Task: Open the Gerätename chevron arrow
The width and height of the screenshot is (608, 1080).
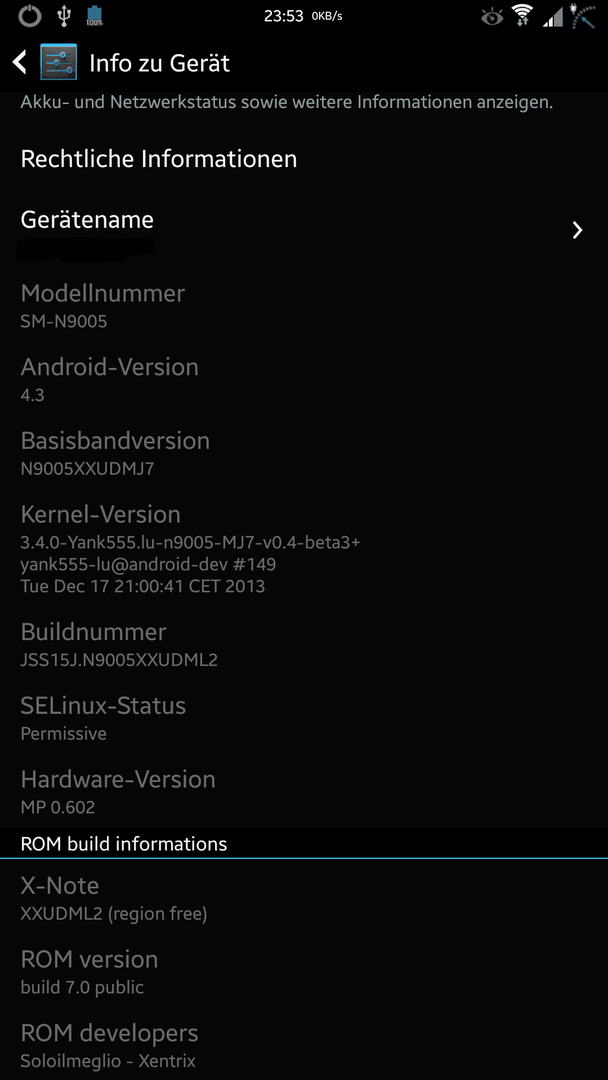Action: pos(577,230)
